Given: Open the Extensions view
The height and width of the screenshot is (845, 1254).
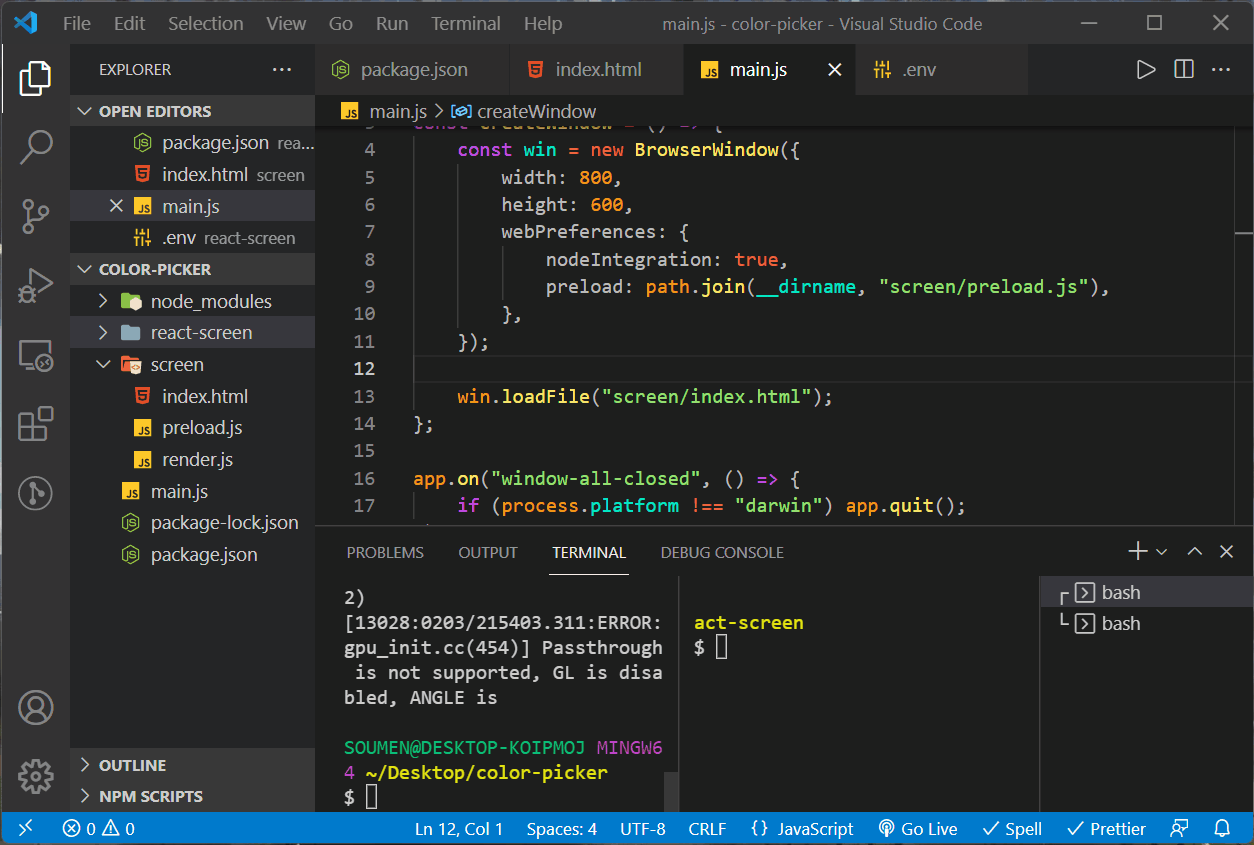Looking at the screenshot, I should [x=36, y=424].
